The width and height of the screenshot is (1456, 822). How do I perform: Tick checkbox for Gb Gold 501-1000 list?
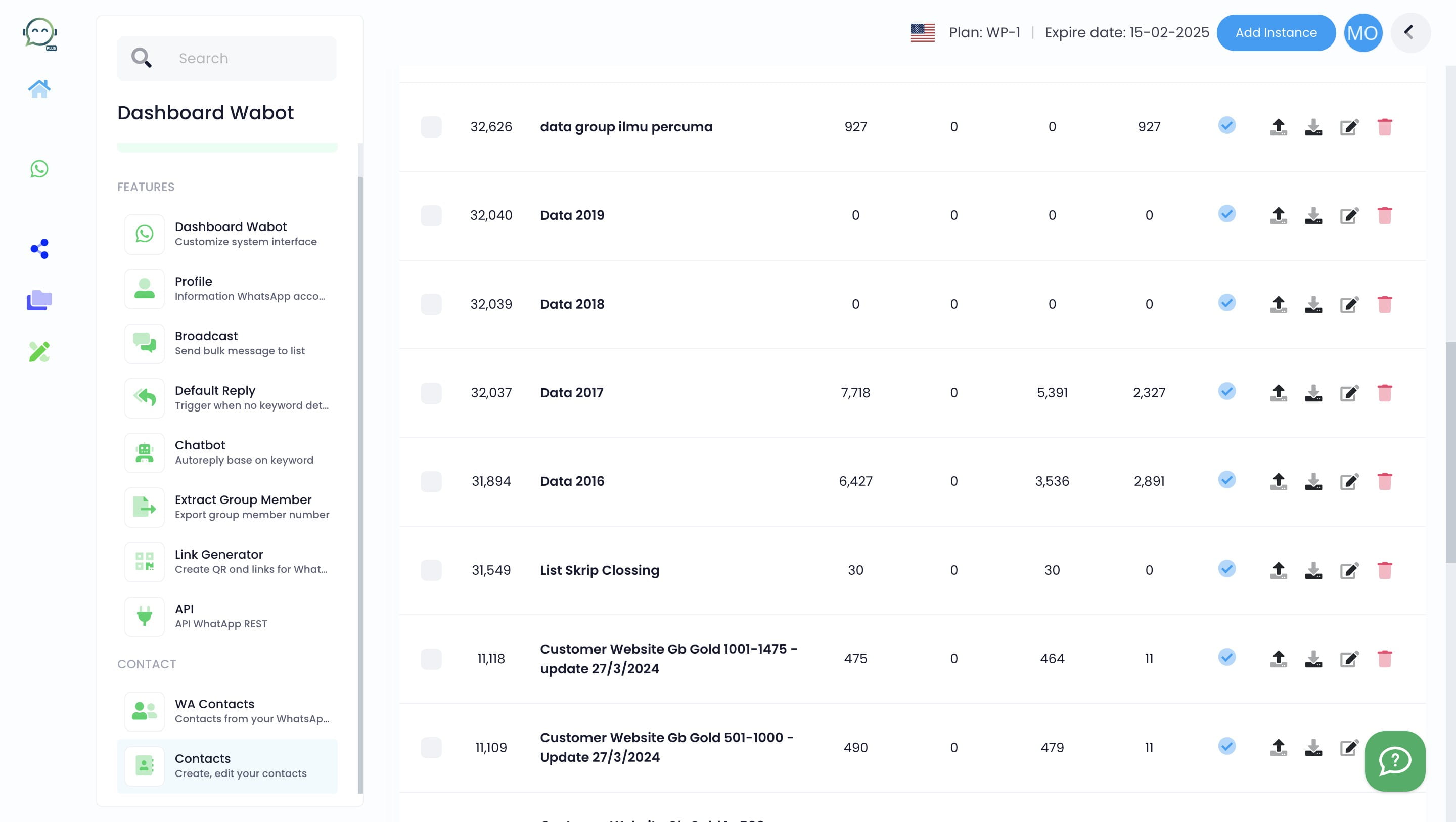pyautogui.click(x=431, y=747)
